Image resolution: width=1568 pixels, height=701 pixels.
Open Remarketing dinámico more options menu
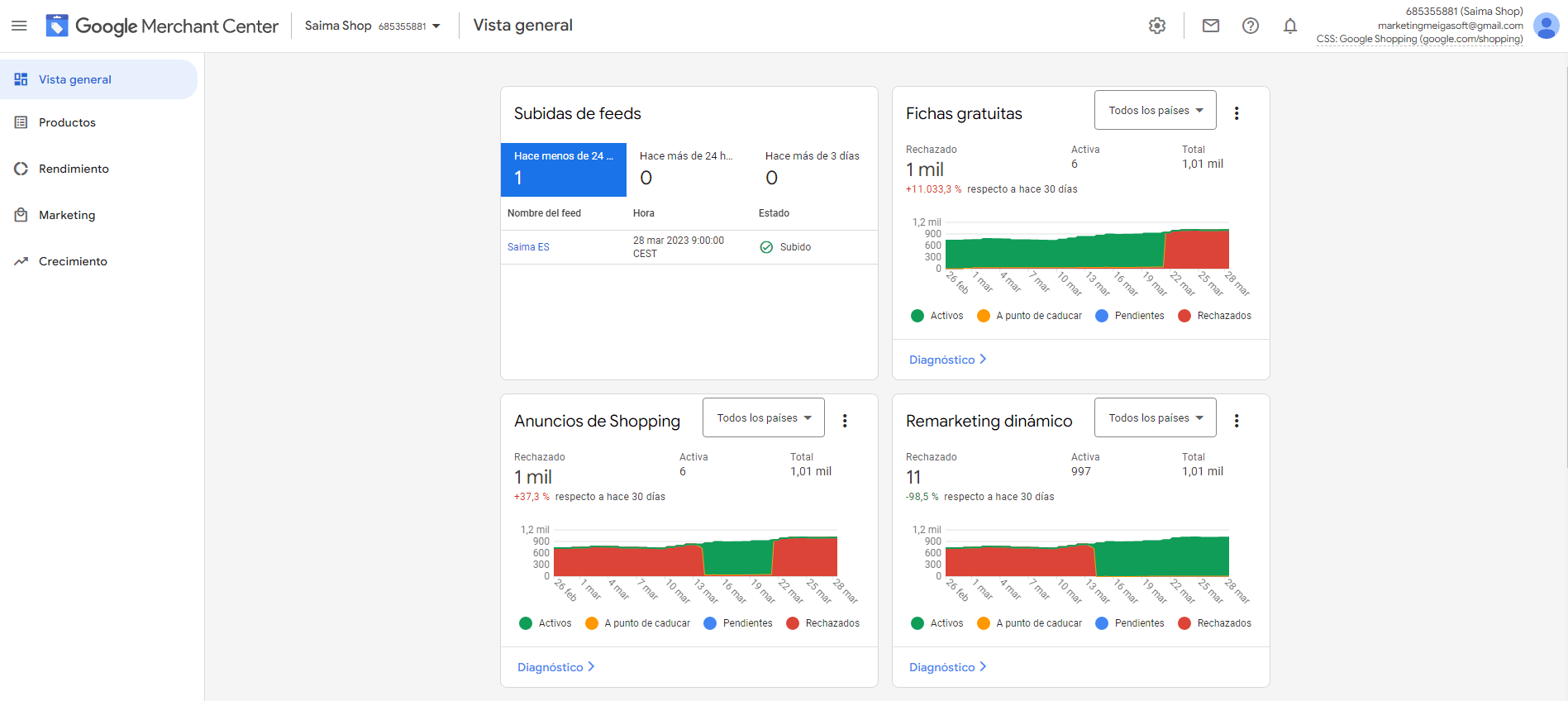coord(1237,421)
